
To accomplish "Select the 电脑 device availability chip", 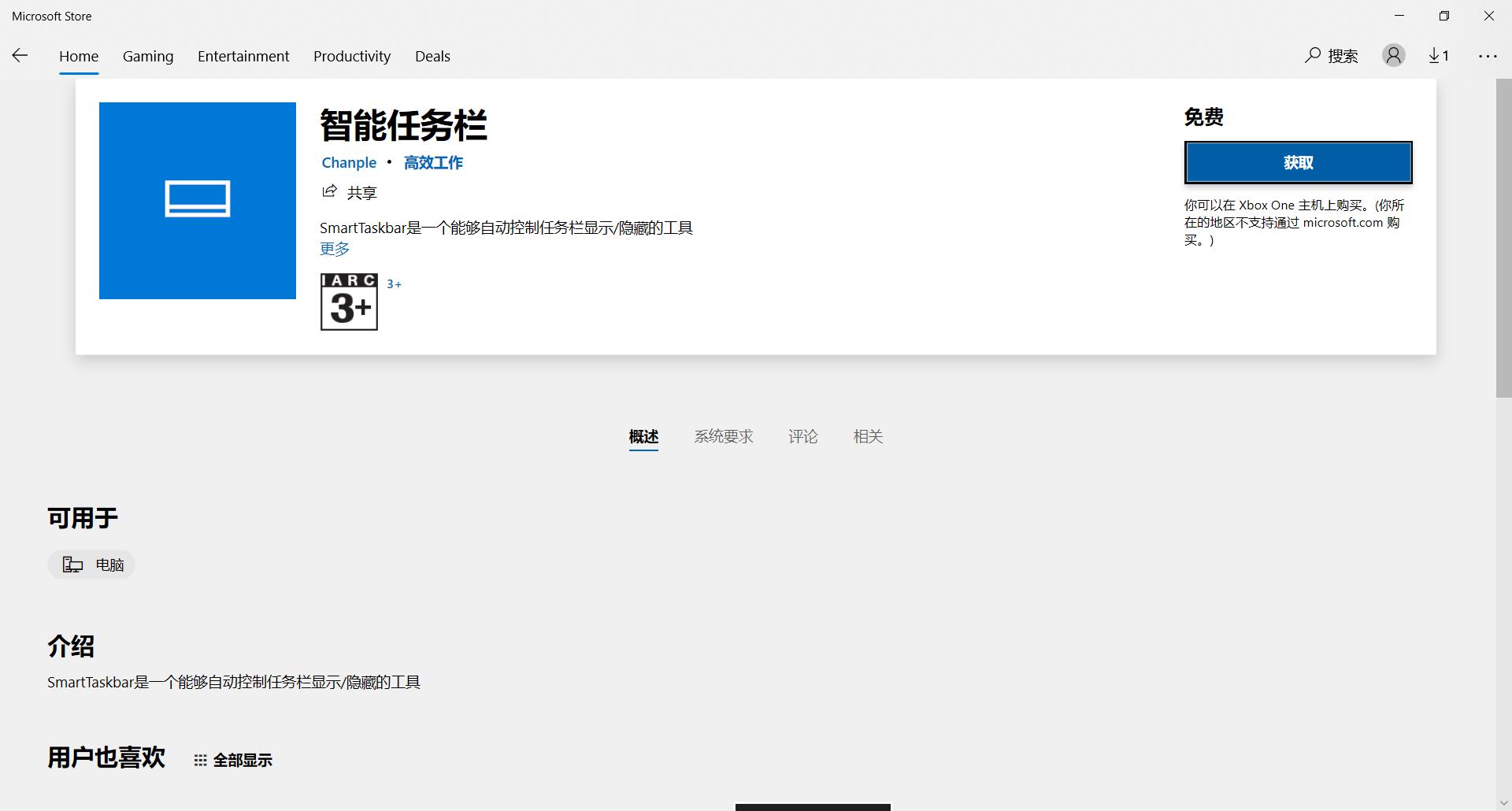I will 91,564.
